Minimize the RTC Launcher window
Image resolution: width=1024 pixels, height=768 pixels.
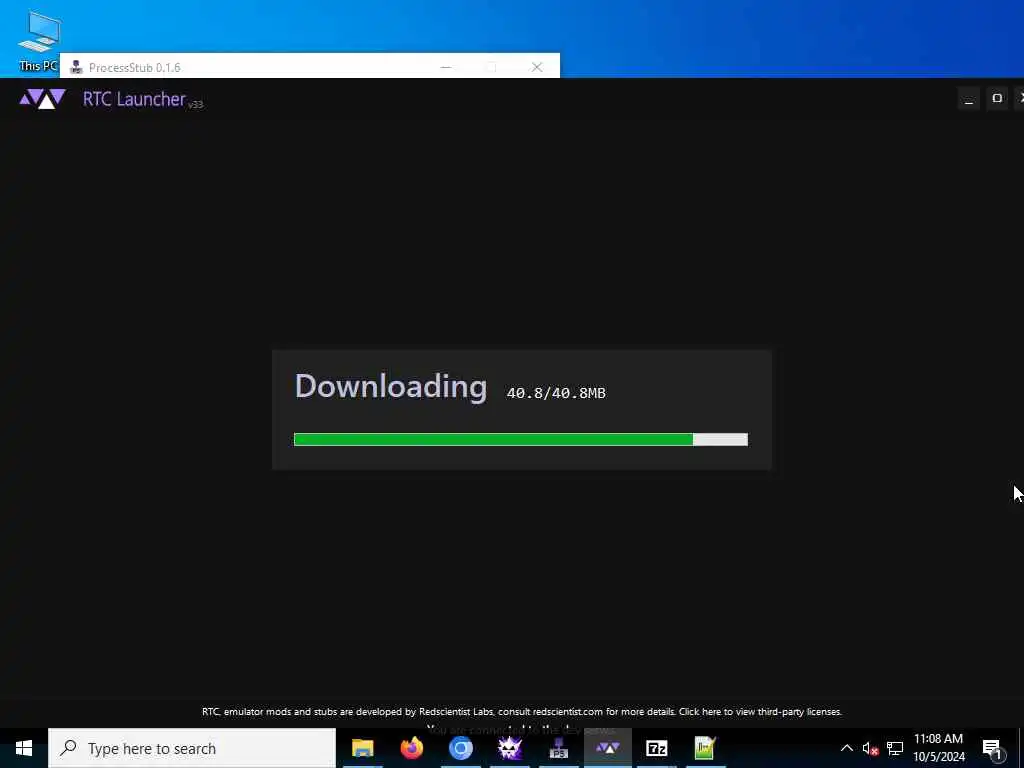968,99
